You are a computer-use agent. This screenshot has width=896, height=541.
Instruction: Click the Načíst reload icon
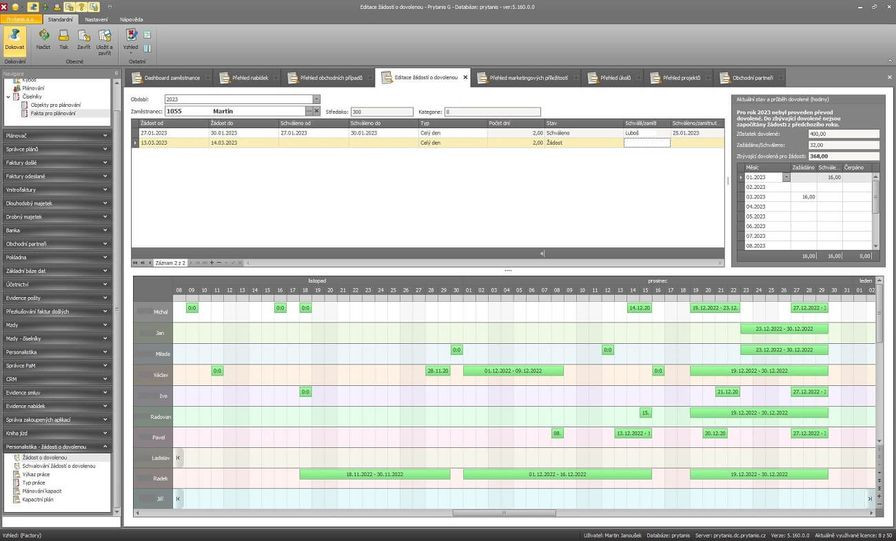click(44, 38)
